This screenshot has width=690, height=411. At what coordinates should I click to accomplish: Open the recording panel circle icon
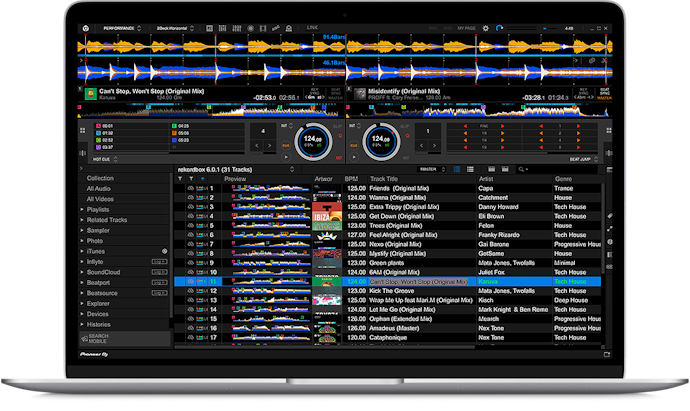(x=250, y=28)
